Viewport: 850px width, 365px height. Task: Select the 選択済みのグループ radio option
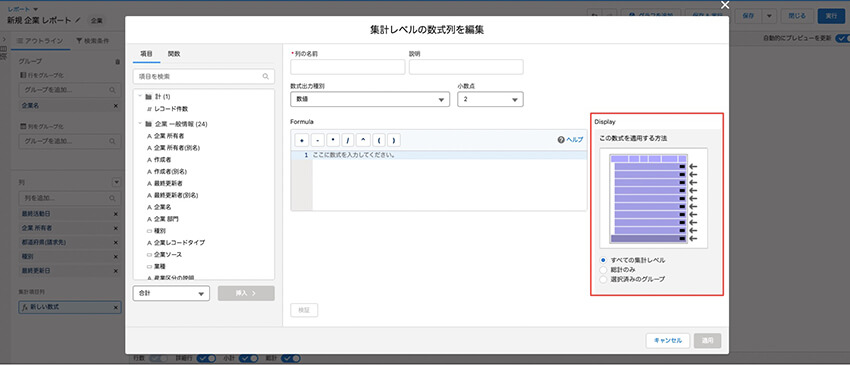(x=603, y=279)
